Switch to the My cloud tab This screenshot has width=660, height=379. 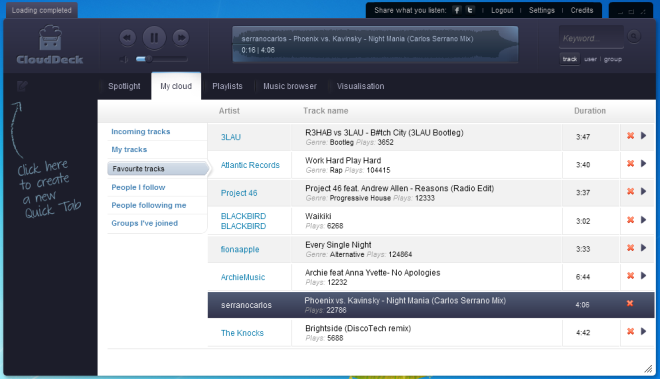coord(176,86)
